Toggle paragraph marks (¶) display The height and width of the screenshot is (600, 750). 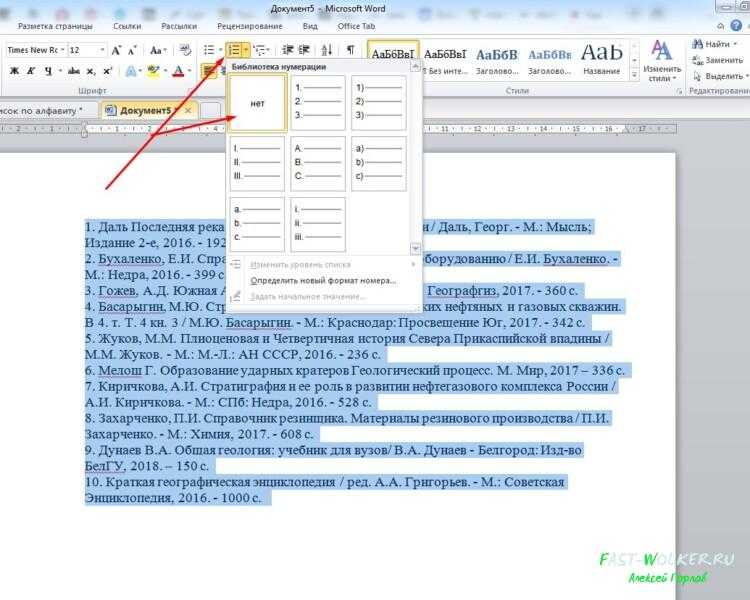pyautogui.click(x=351, y=50)
